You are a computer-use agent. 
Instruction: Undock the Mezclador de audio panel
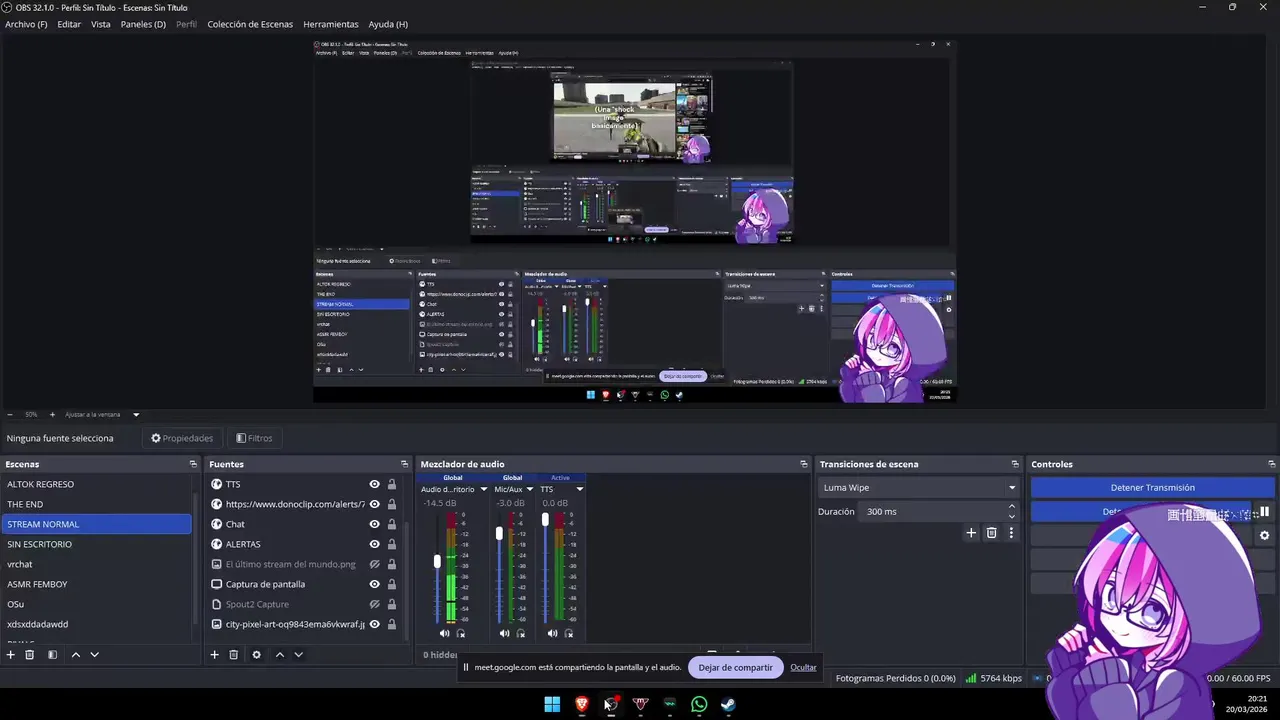pyautogui.click(x=803, y=464)
